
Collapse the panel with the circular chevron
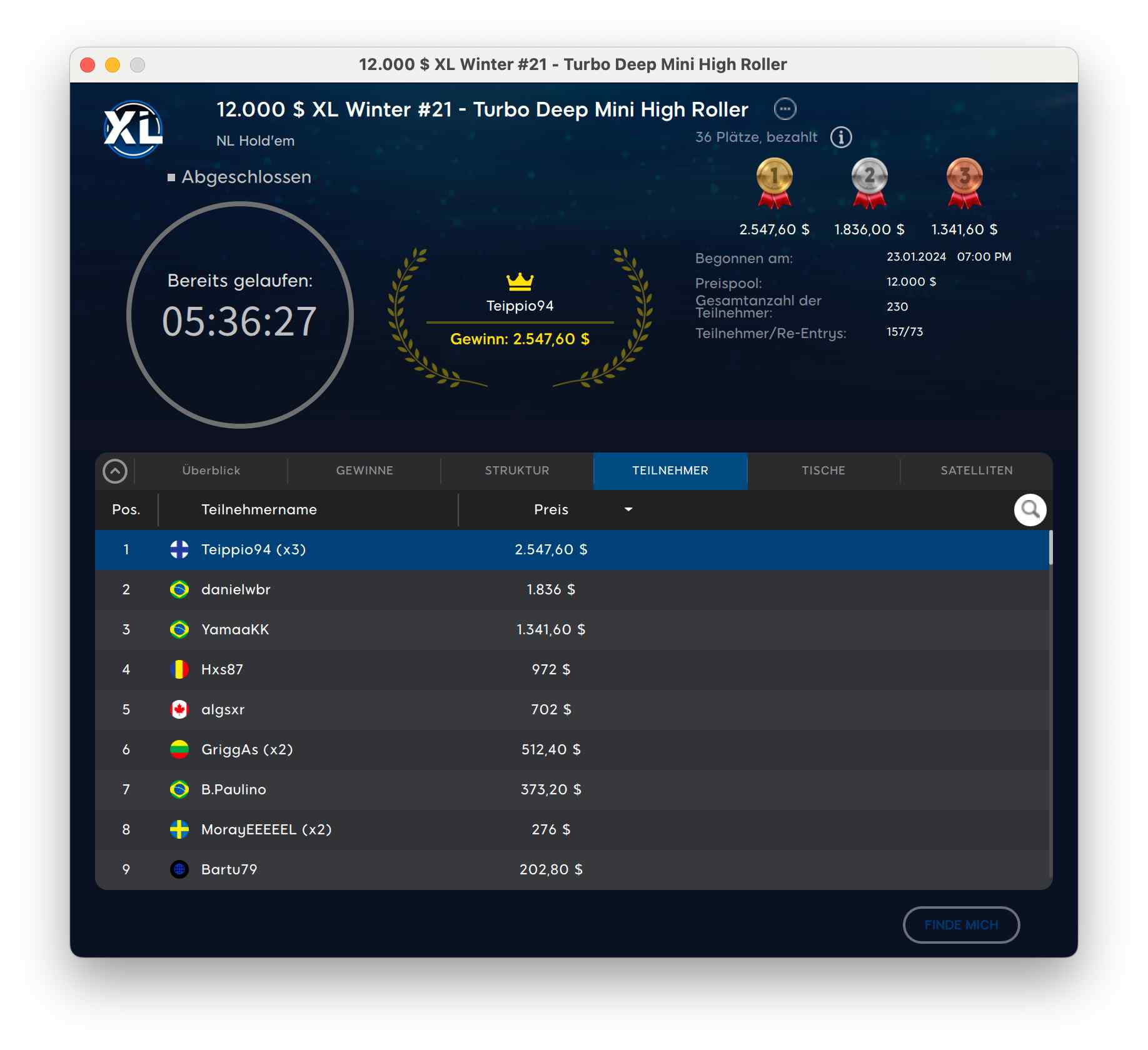(115, 471)
